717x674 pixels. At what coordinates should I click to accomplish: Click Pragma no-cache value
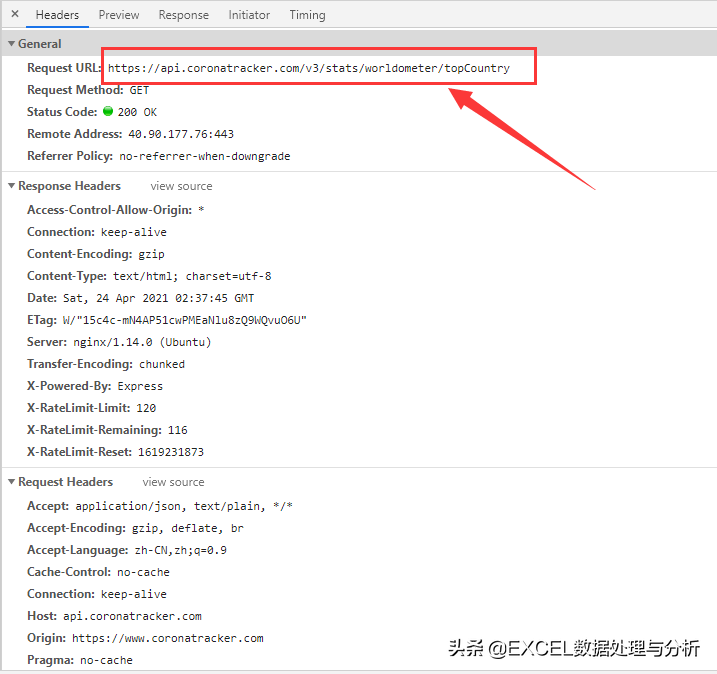click(106, 660)
